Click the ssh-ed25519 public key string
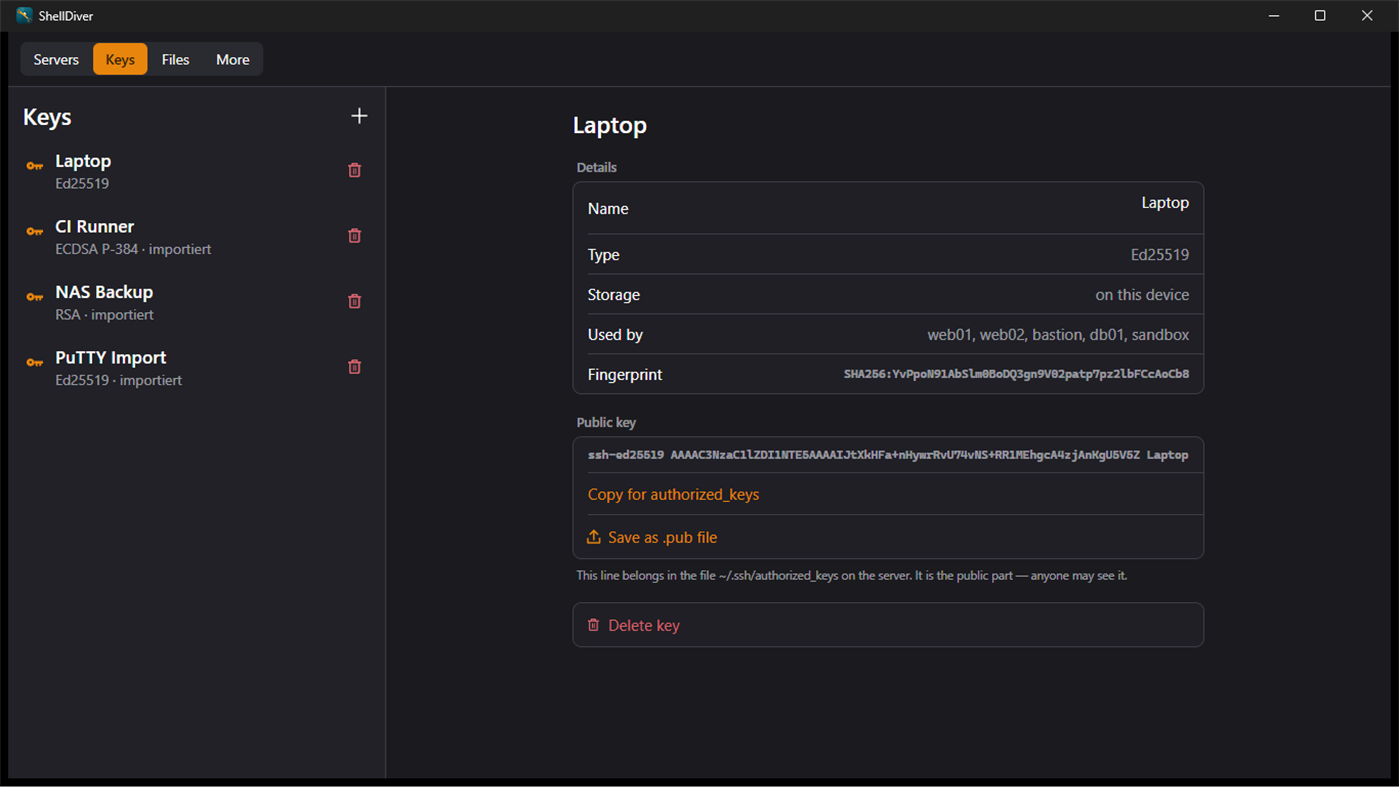This screenshot has width=1399, height=787. coord(888,455)
